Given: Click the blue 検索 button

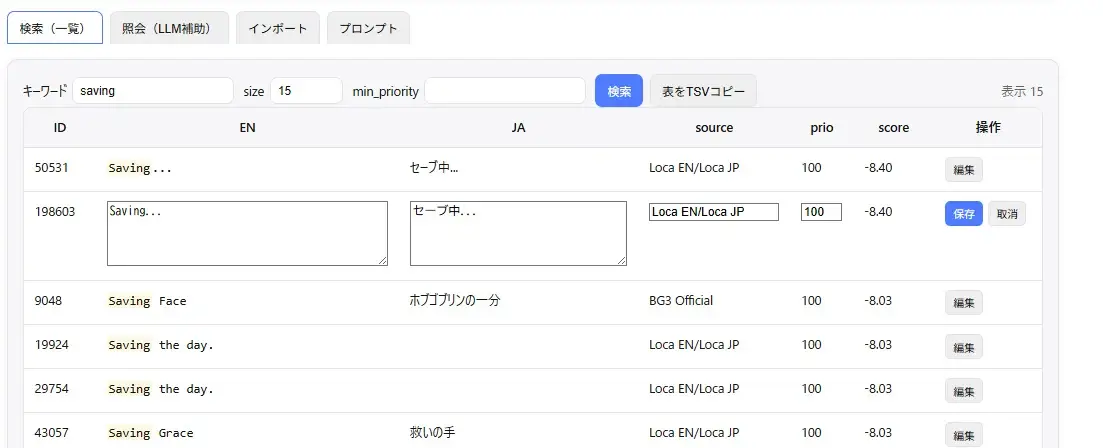Looking at the screenshot, I should point(619,91).
